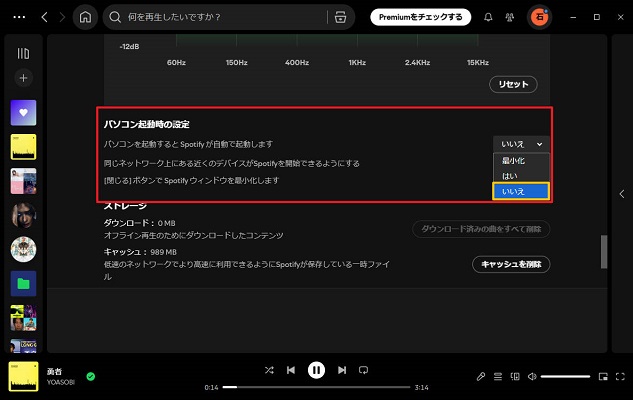633x400 pixels.
Task: Open the mini player icon
Action: [603, 377]
